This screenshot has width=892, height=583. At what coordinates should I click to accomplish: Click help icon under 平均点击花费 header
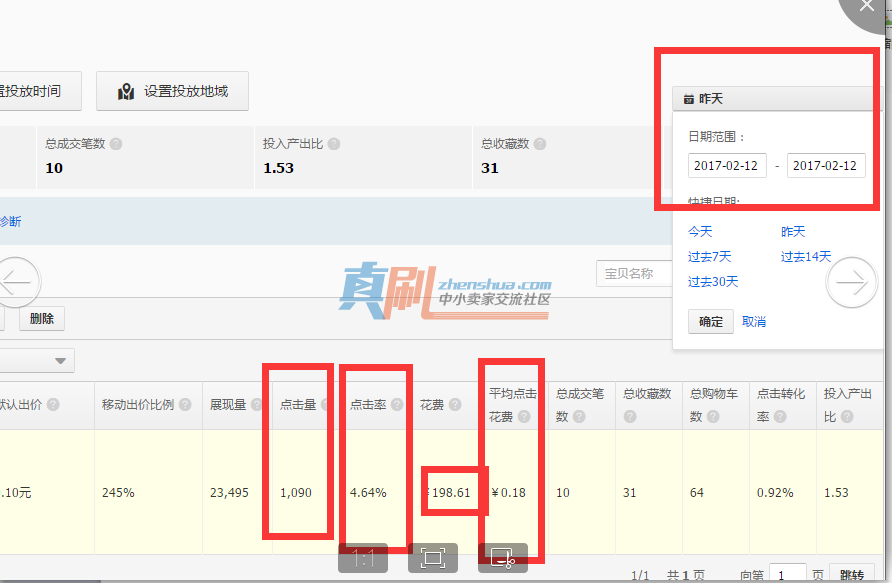(524, 417)
